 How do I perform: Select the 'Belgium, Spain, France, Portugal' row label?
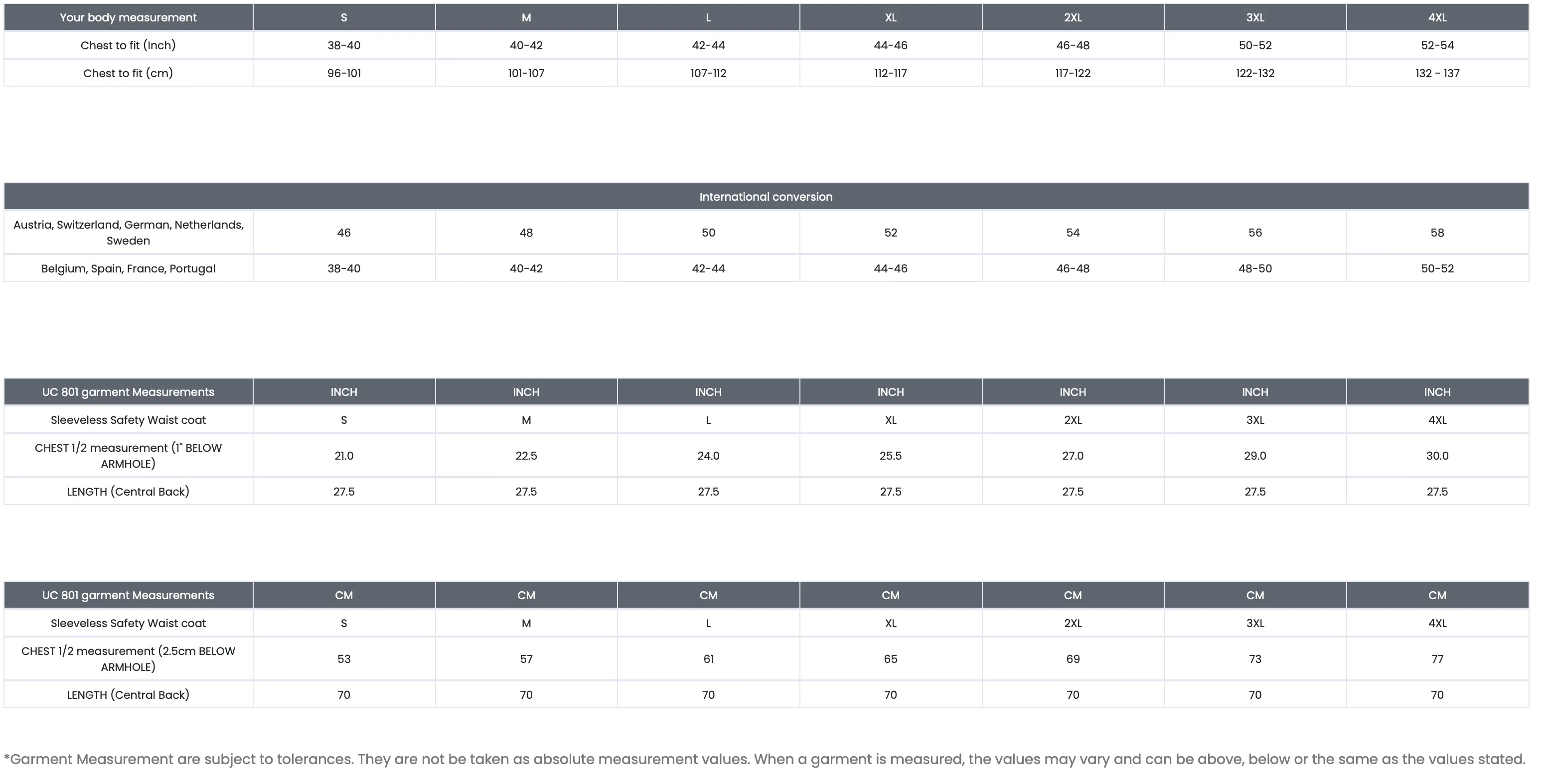click(128, 268)
